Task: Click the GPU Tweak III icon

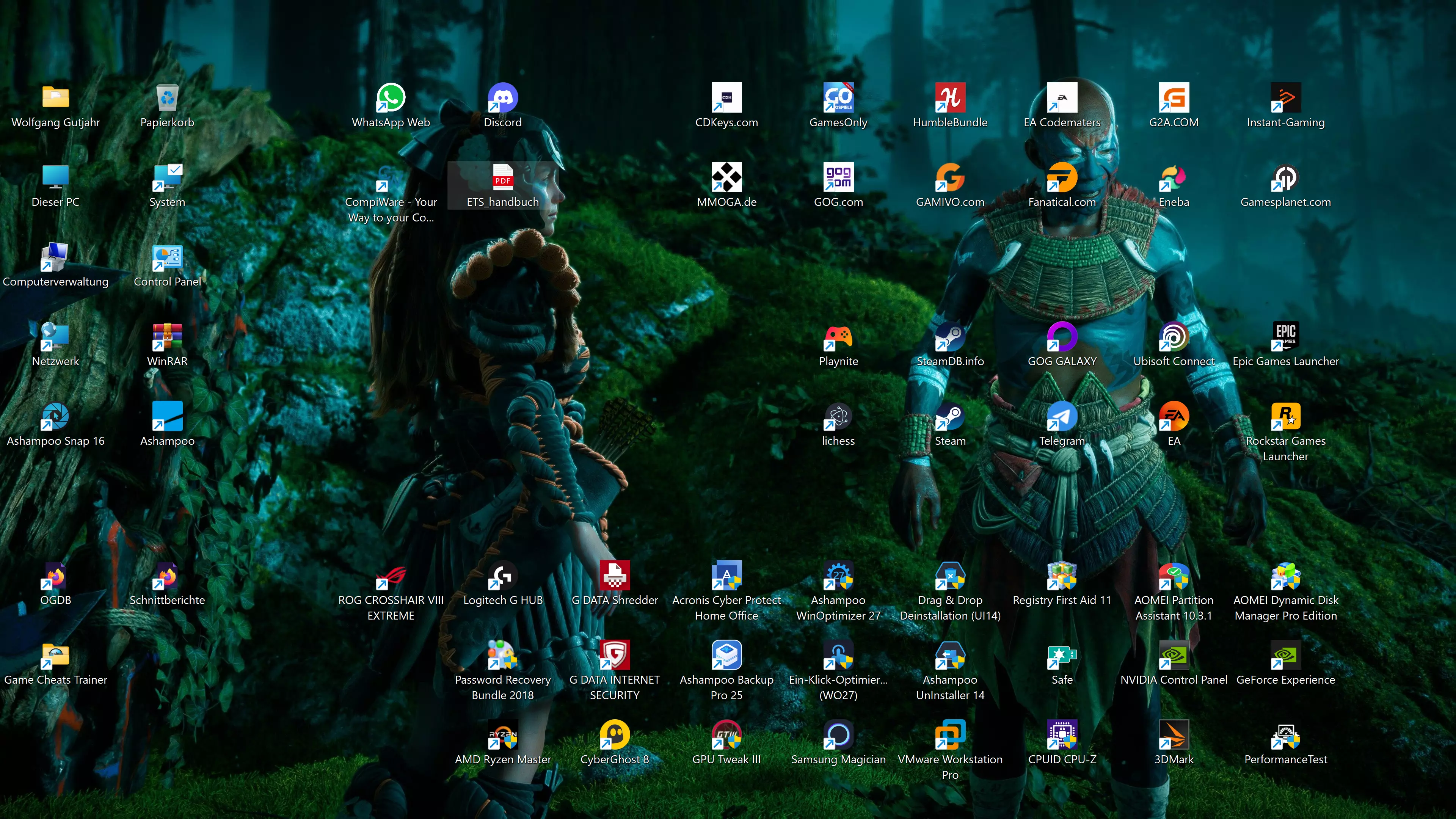Action: (x=726, y=735)
